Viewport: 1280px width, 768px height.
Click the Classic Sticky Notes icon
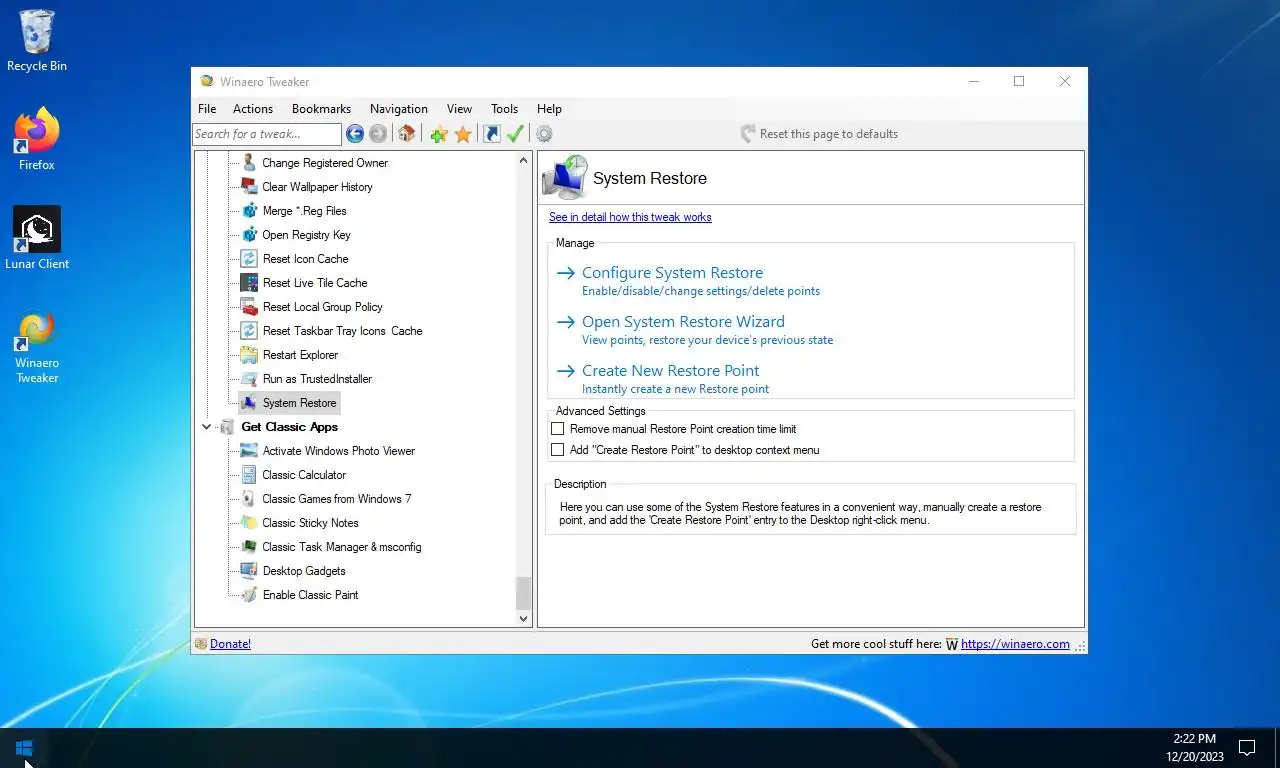coord(249,523)
